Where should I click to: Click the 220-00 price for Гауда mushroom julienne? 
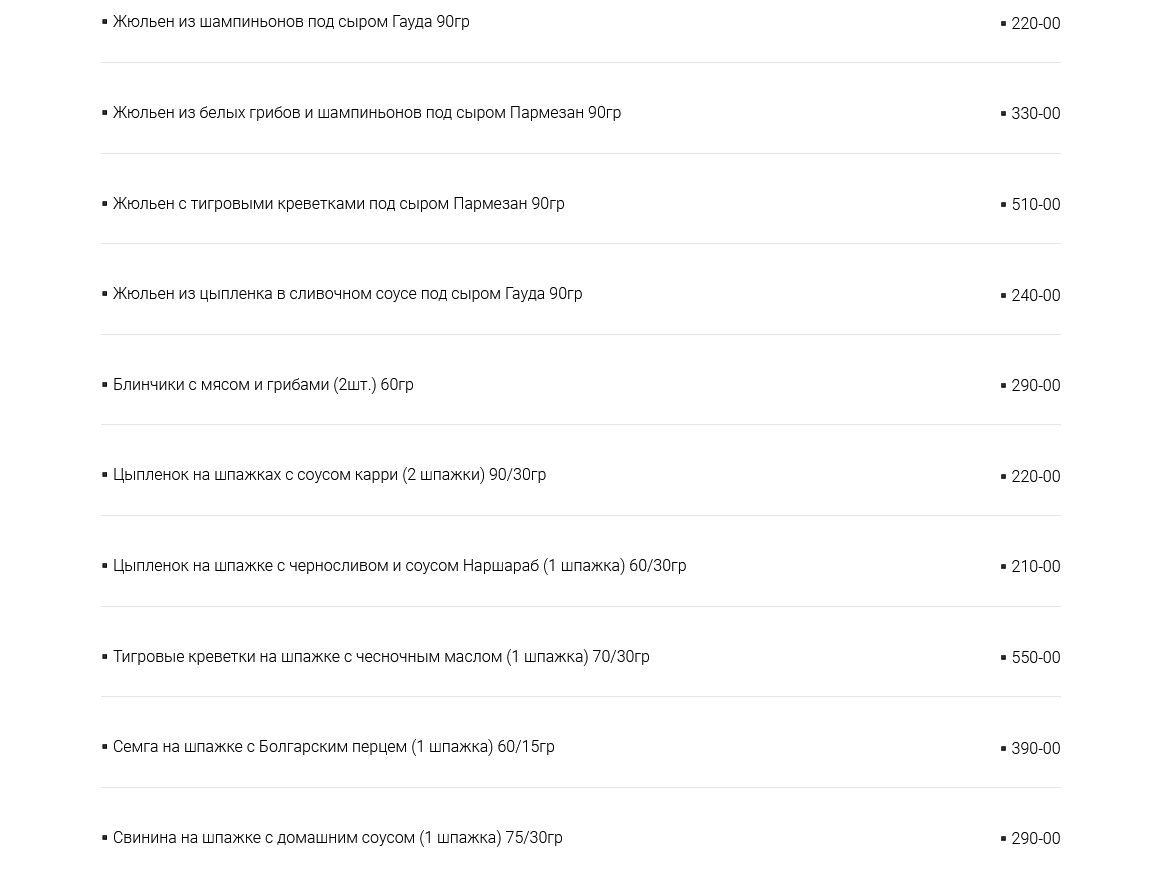(1034, 24)
